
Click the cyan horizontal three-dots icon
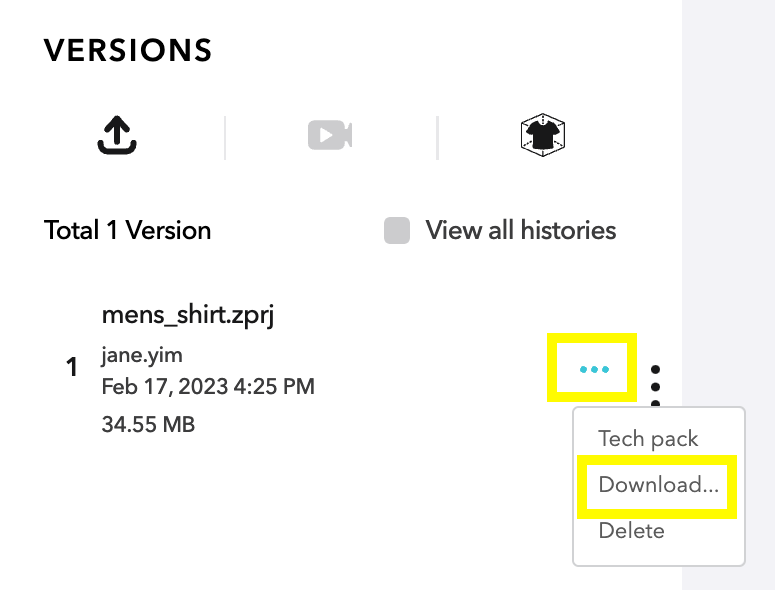click(x=594, y=369)
